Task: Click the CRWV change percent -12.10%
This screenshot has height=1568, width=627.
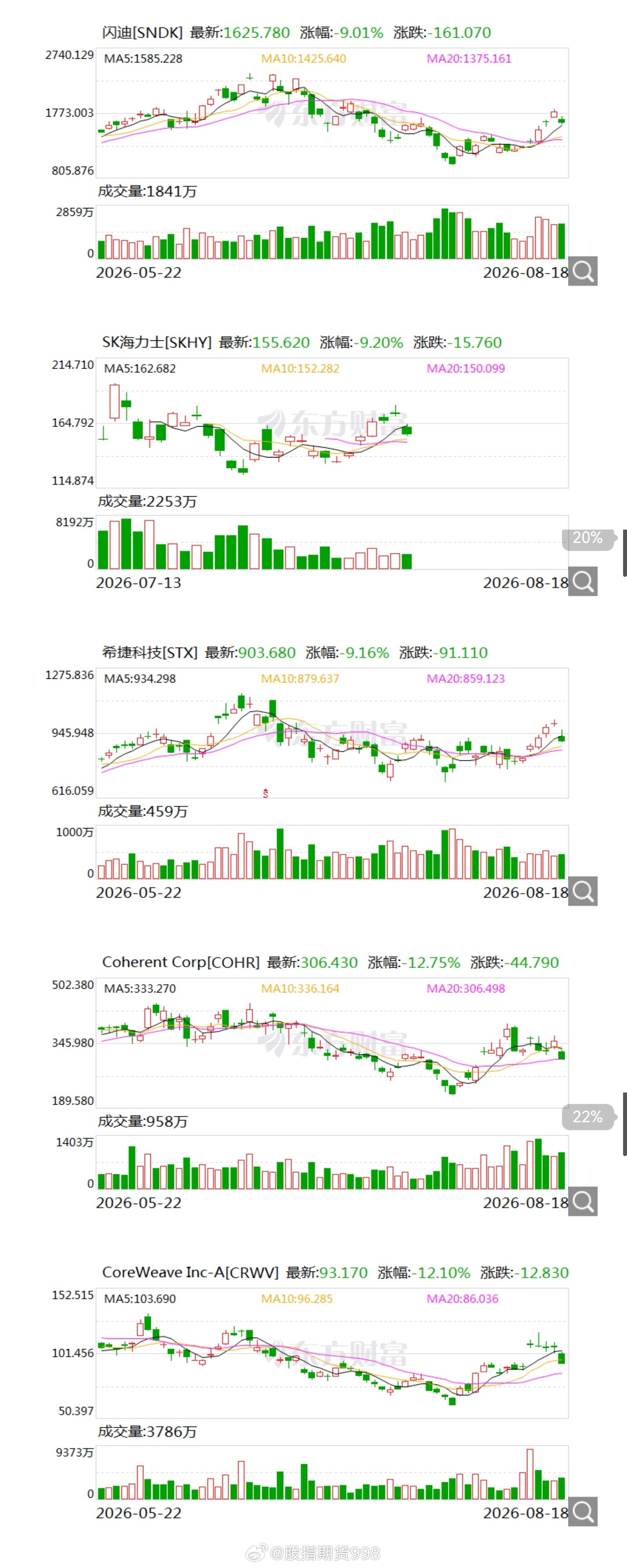Action: (441, 1273)
